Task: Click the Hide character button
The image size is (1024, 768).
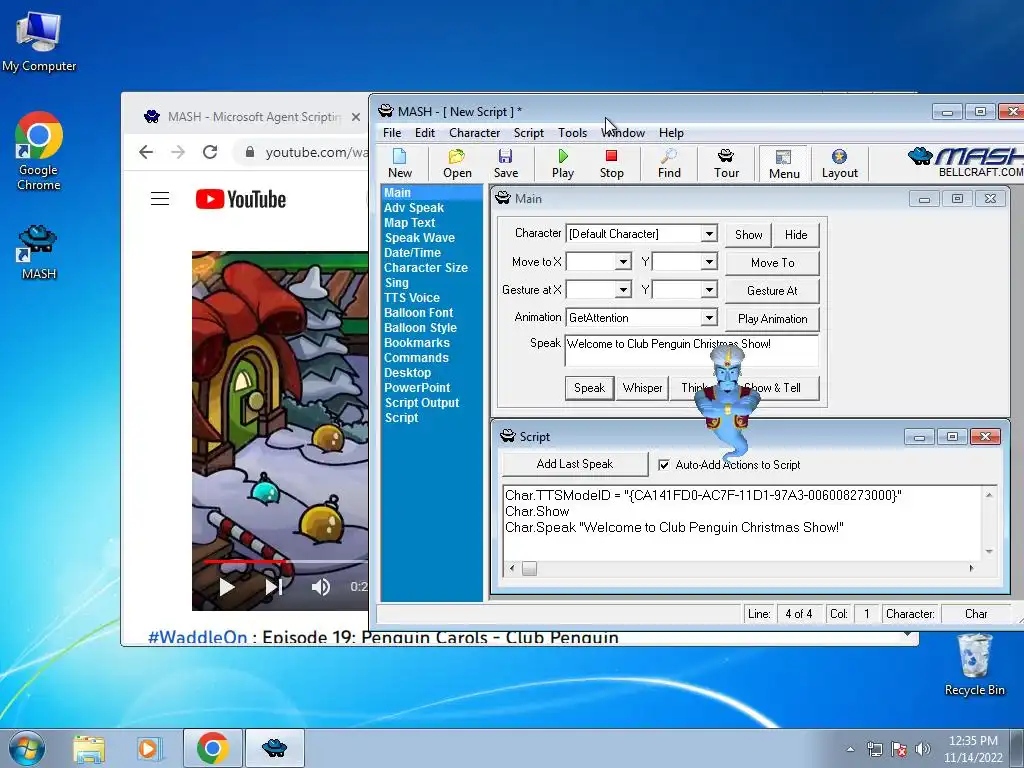Action: (x=796, y=234)
